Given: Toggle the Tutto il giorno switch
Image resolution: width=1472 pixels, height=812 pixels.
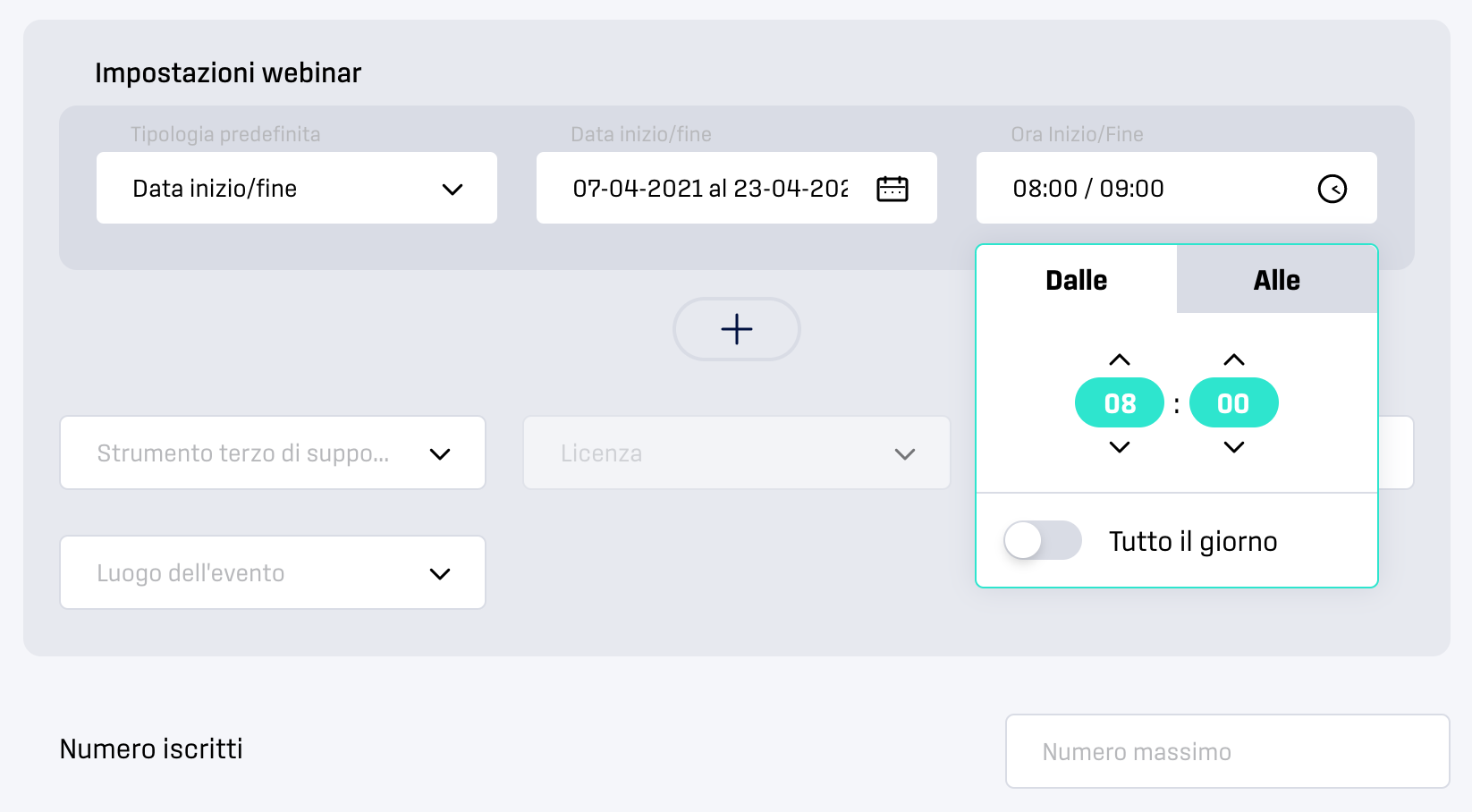Looking at the screenshot, I should point(1042,540).
